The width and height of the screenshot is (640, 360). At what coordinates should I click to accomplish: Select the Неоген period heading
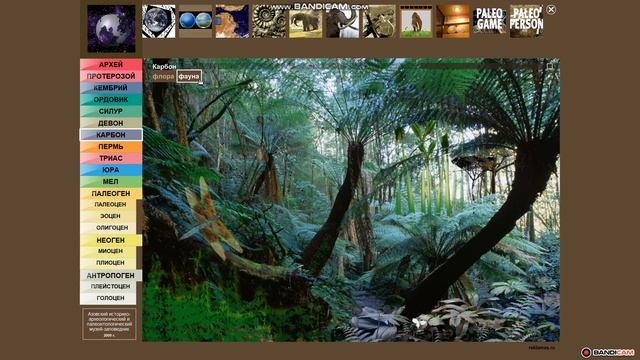[111, 240]
